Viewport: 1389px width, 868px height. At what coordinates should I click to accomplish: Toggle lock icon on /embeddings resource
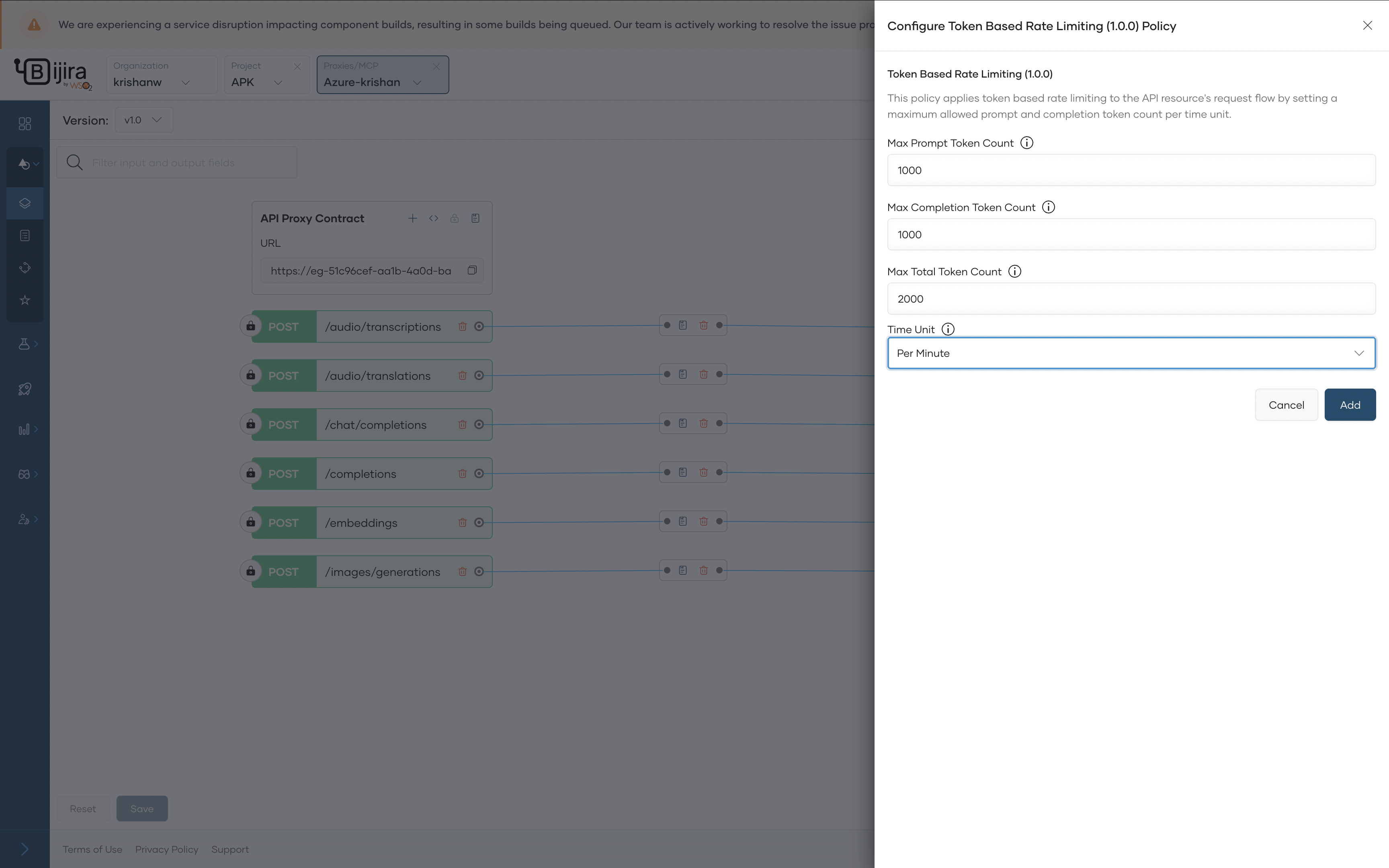[x=251, y=522]
